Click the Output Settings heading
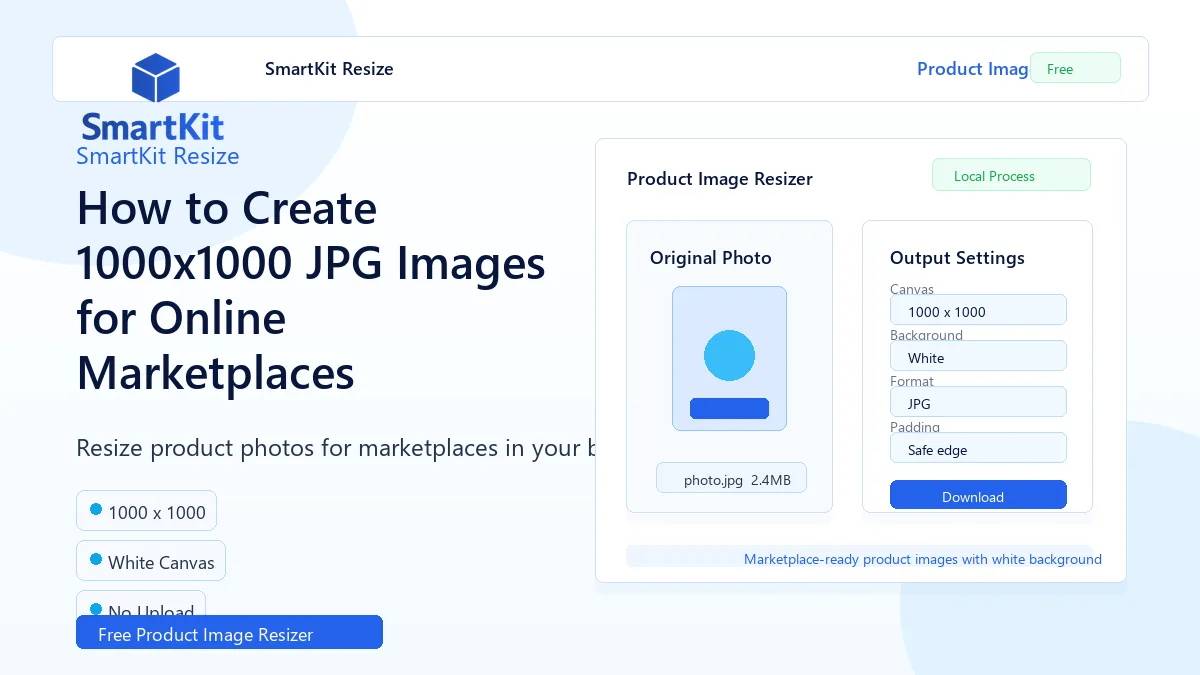The image size is (1200, 675). tap(957, 258)
